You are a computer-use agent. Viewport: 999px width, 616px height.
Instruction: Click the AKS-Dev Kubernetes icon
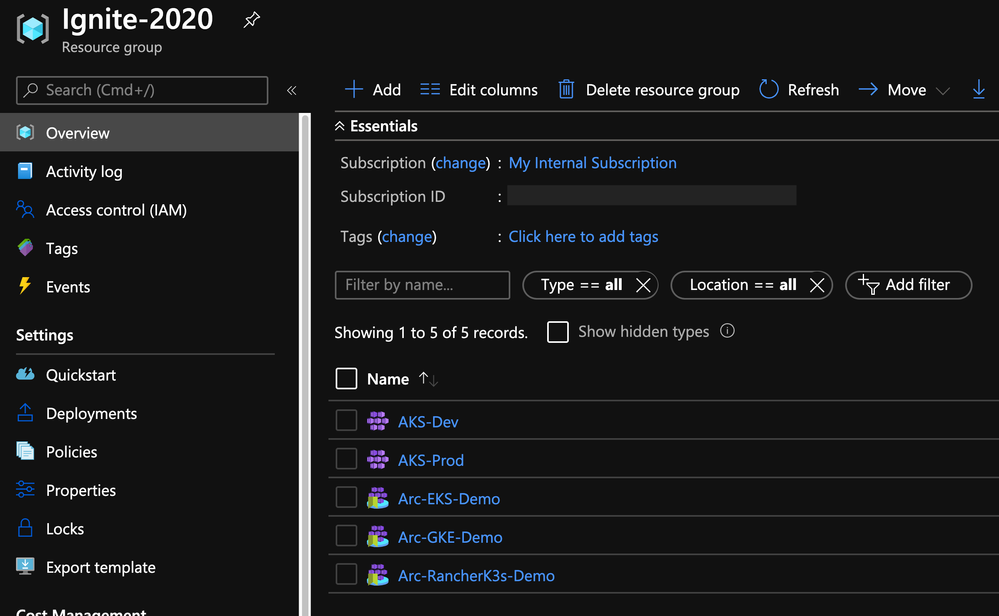[378, 421]
